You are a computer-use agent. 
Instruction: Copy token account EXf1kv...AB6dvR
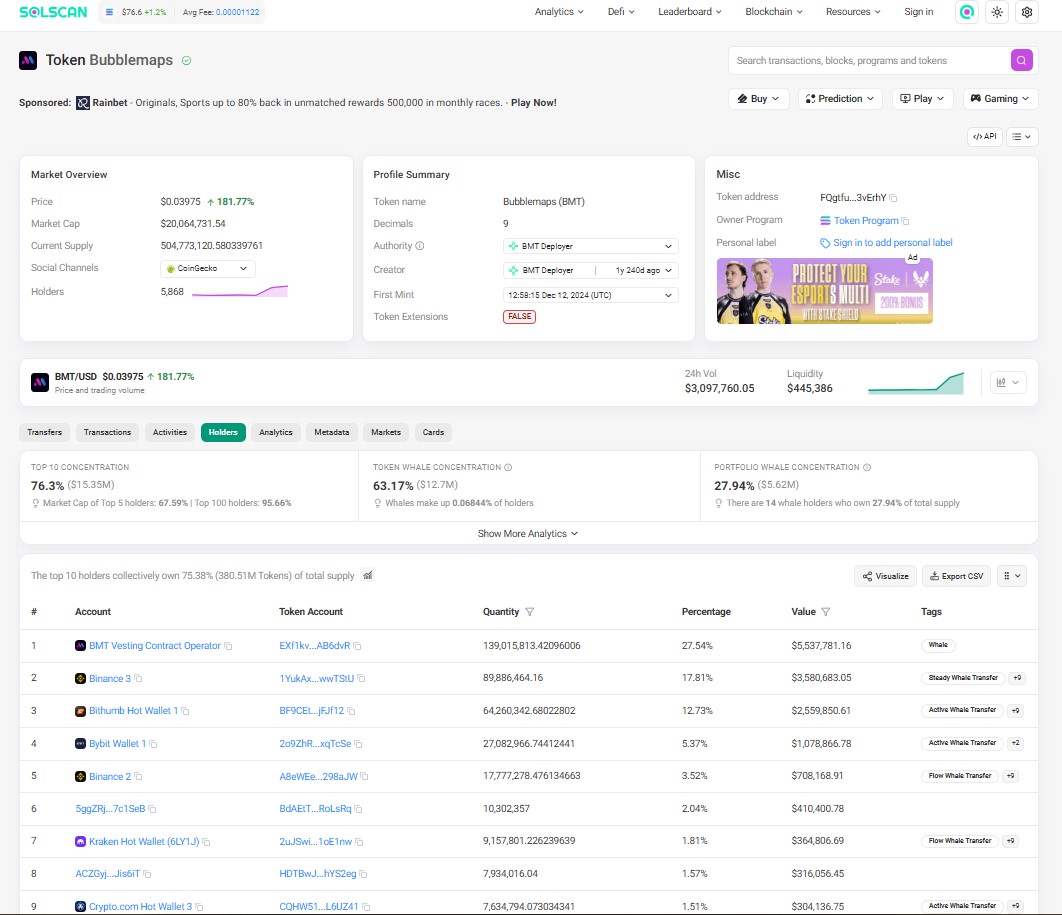point(357,646)
